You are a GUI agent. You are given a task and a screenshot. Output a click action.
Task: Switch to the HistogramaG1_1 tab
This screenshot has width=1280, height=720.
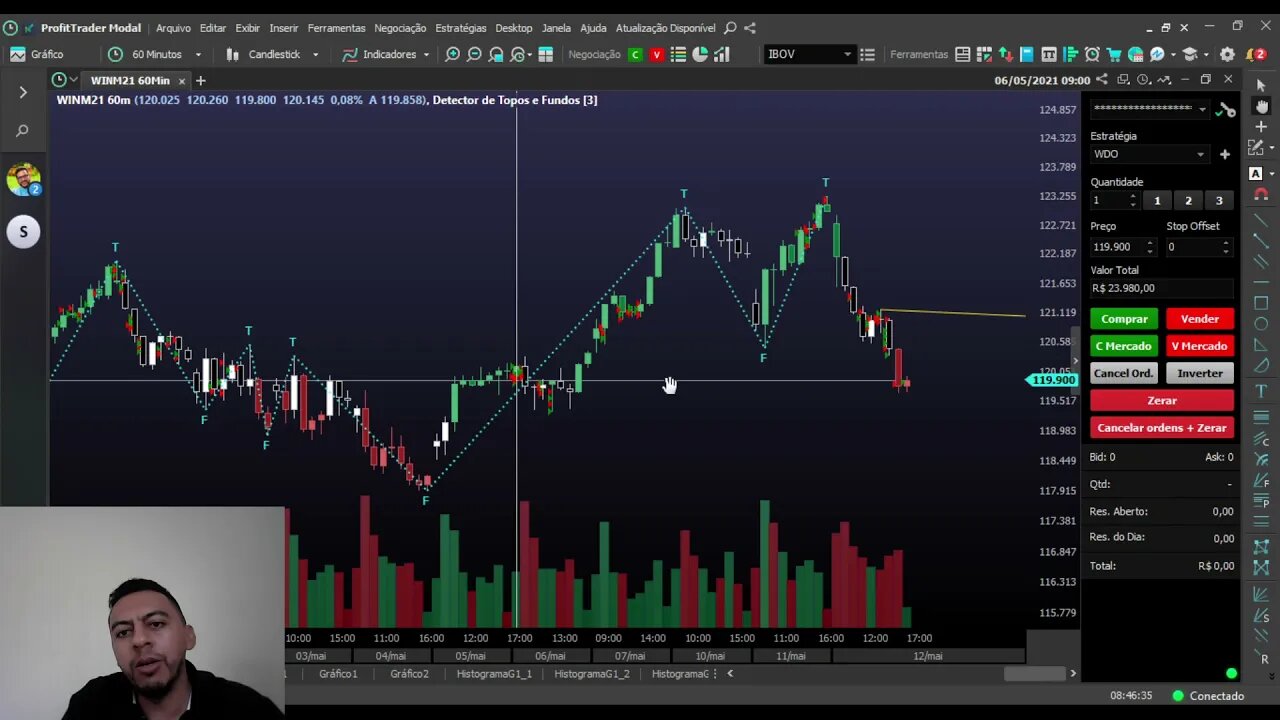pyautogui.click(x=494, y=674)
